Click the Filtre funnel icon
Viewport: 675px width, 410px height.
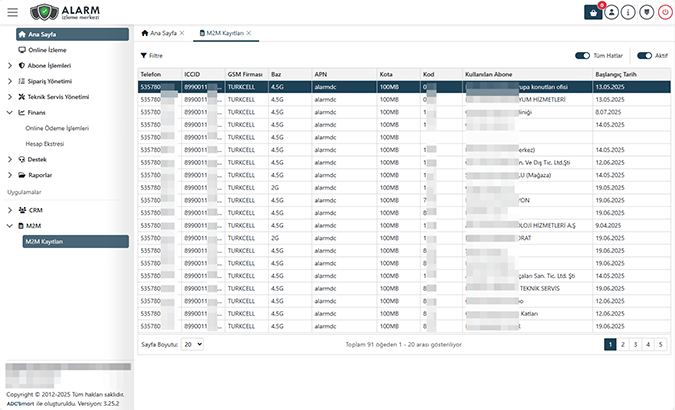[144, 56]
